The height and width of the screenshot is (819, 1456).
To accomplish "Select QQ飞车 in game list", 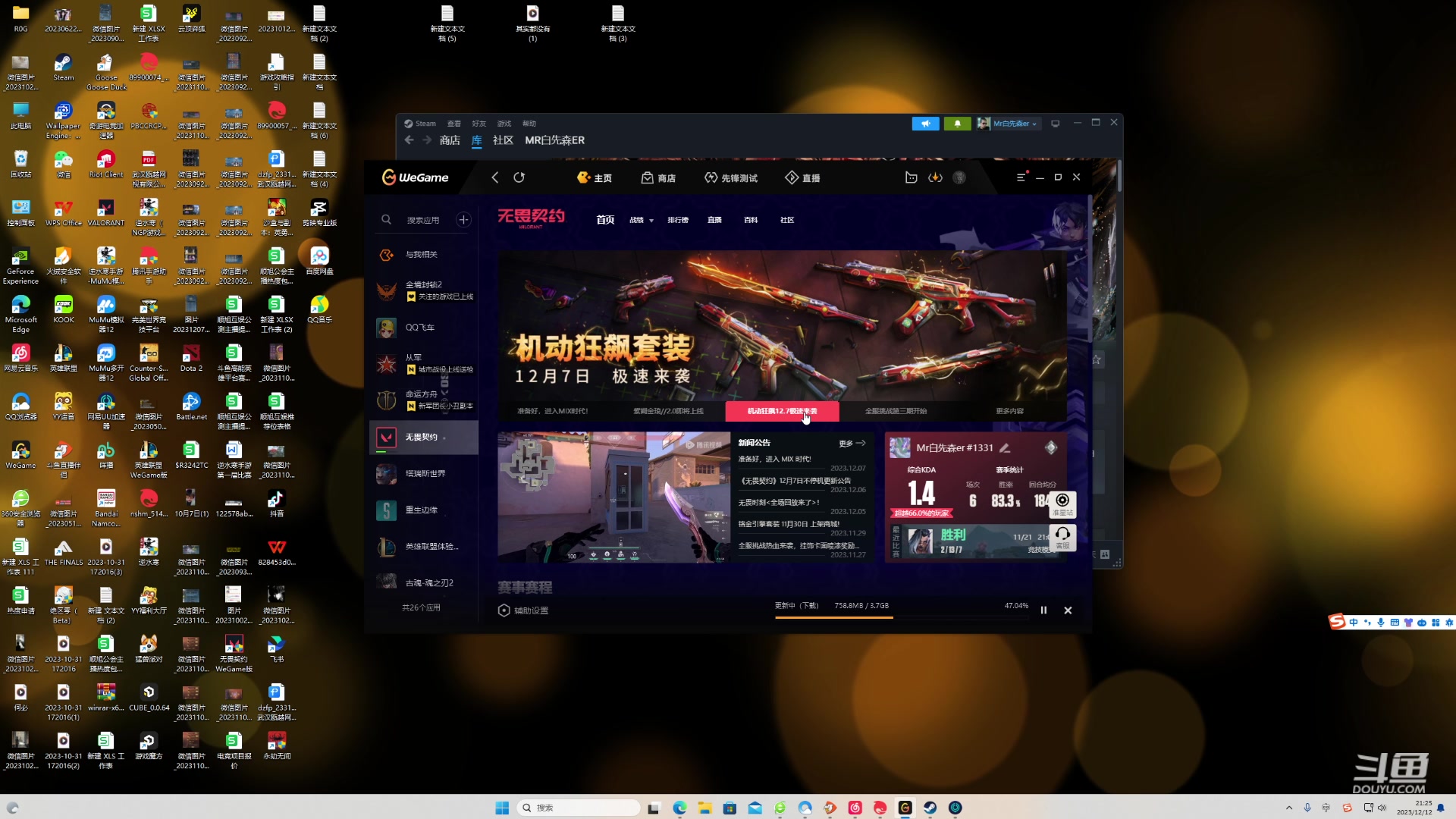I will pyautogui.click(x=424, y=328).
